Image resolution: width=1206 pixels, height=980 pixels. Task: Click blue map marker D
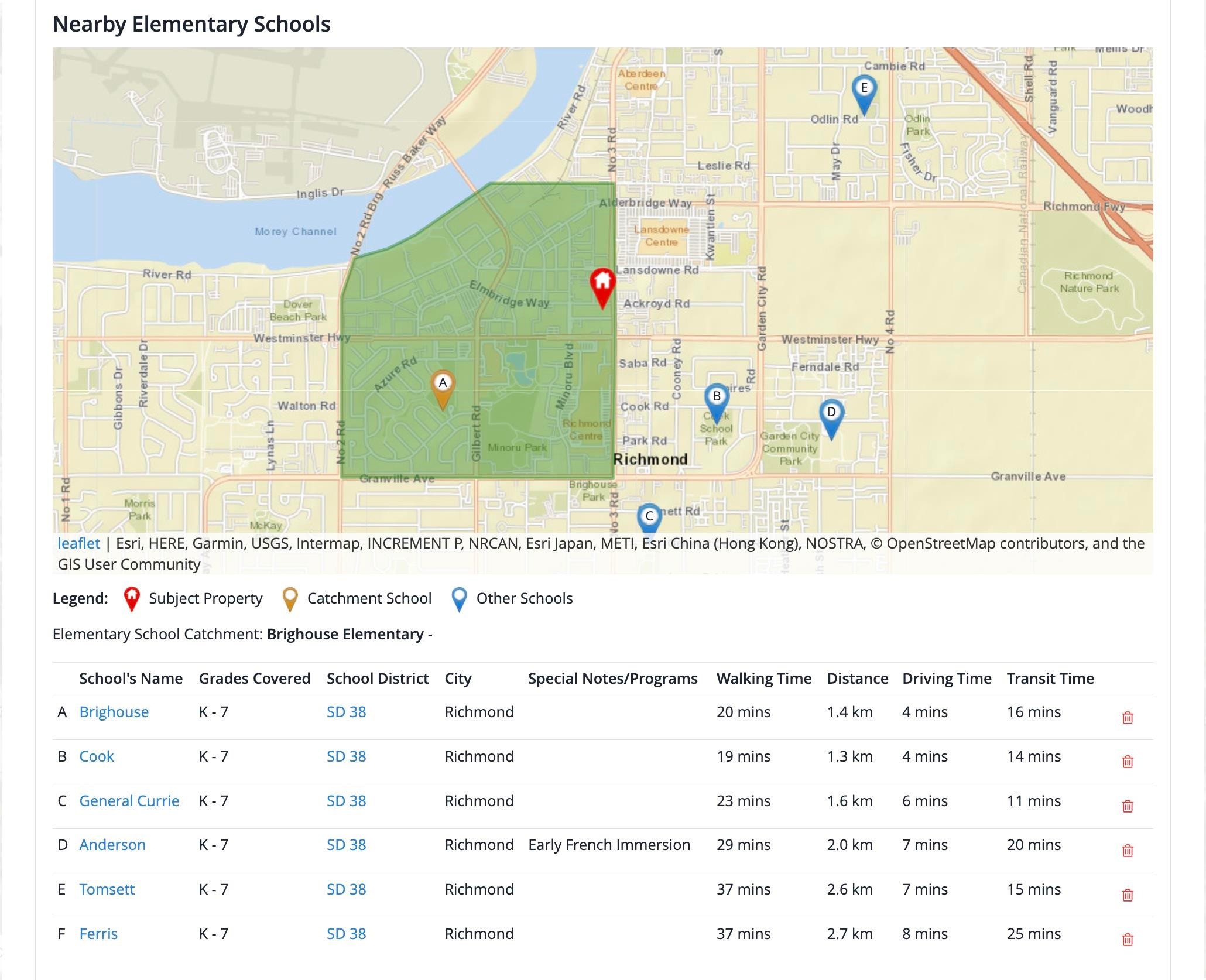(831, 416)
